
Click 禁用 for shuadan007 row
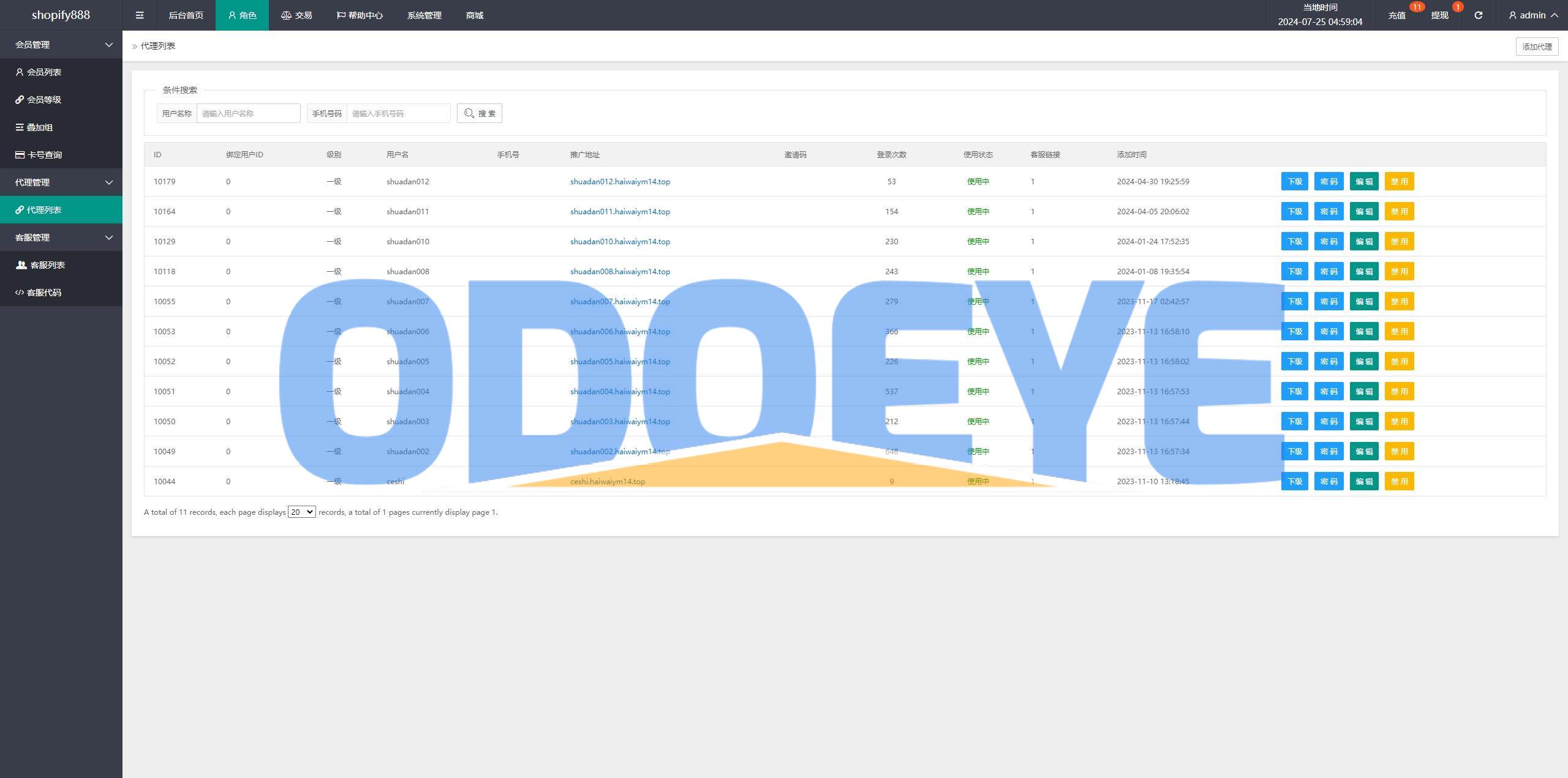1399,301
